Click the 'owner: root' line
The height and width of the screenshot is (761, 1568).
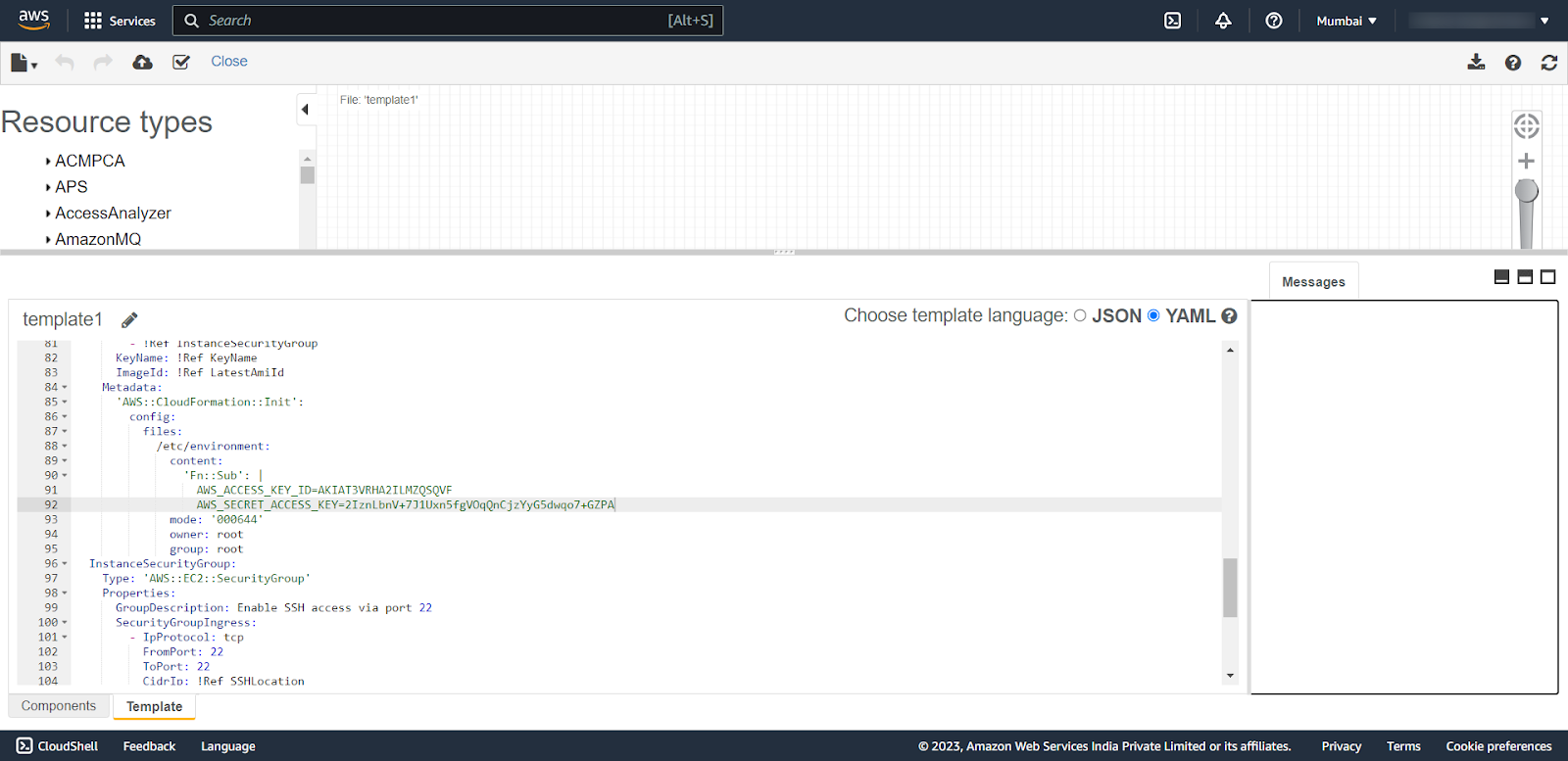click(206, 535)
